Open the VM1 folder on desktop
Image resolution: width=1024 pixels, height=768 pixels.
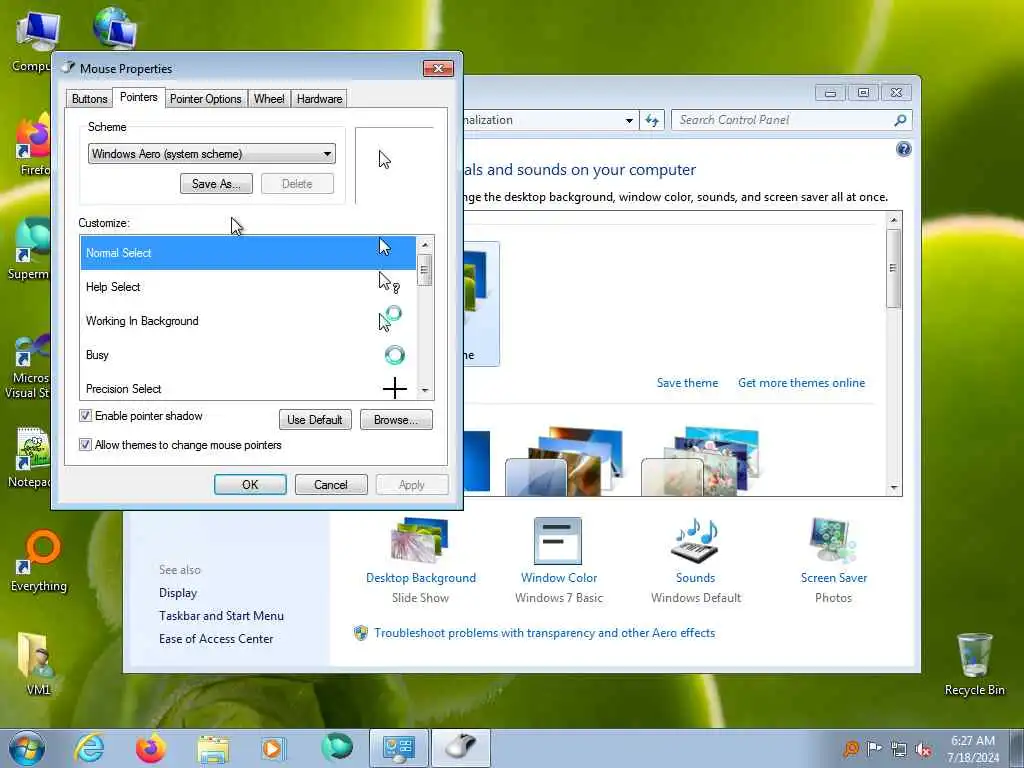tap(38, 663)
